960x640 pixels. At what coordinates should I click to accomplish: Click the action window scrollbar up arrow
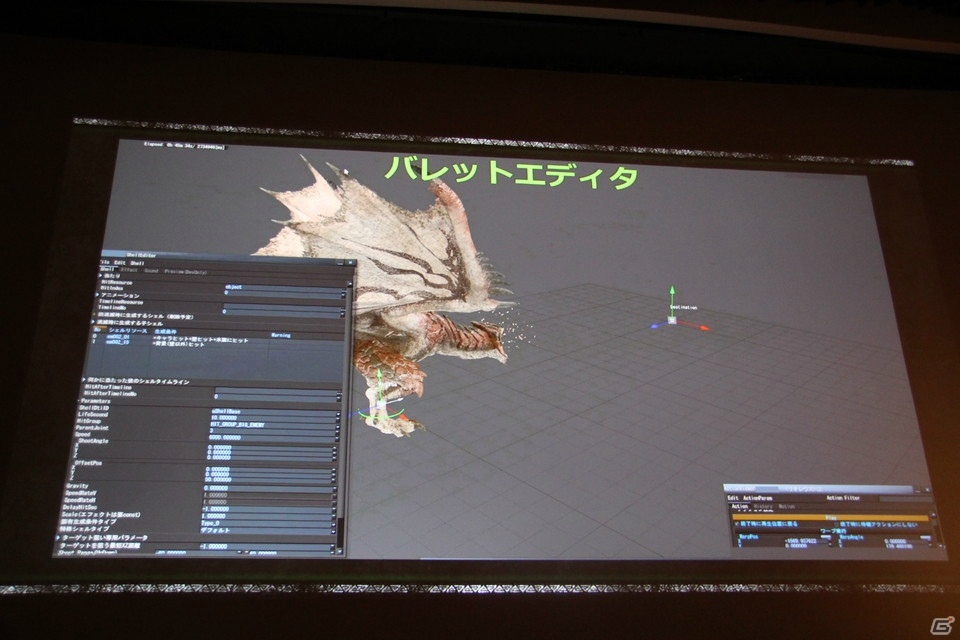(x=934, y=516)
